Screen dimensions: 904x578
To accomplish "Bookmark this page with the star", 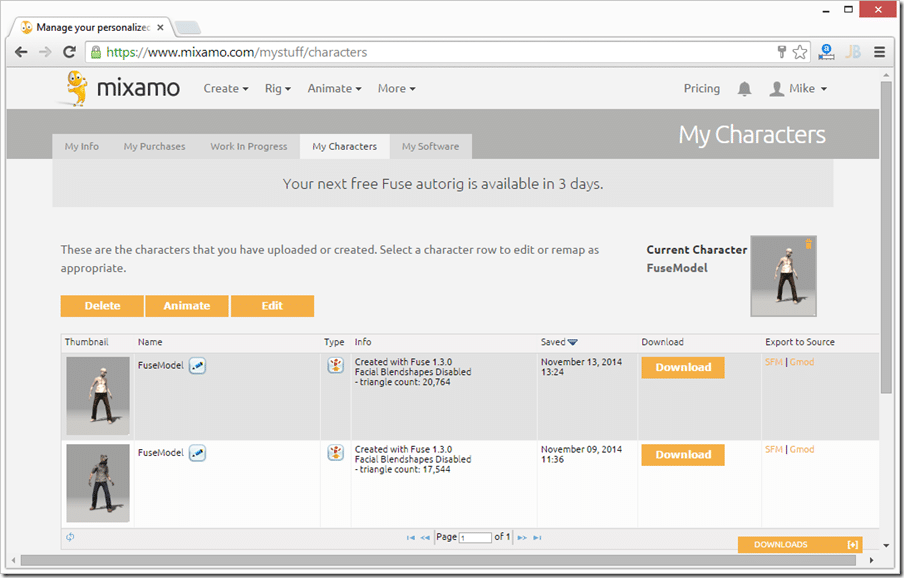I will tap(800, 52).
